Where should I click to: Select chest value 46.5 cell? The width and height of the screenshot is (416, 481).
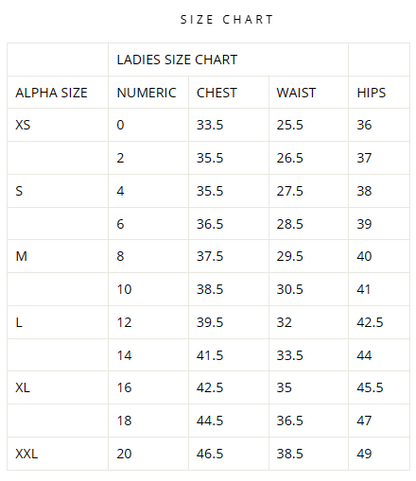point(229,454)
